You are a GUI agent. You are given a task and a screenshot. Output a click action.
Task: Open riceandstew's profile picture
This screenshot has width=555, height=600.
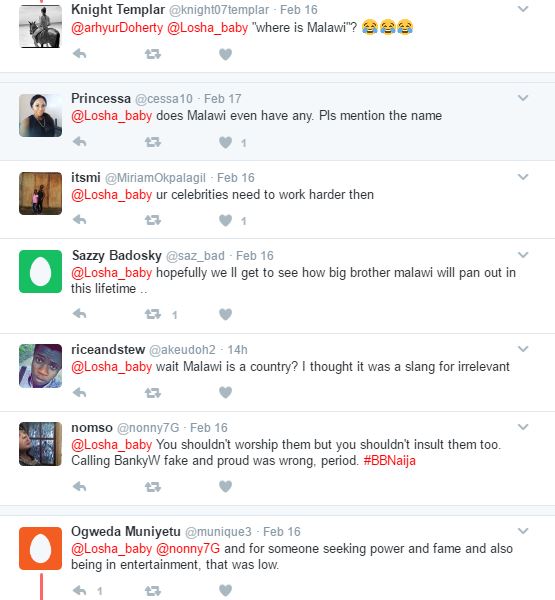pos(41,366)
